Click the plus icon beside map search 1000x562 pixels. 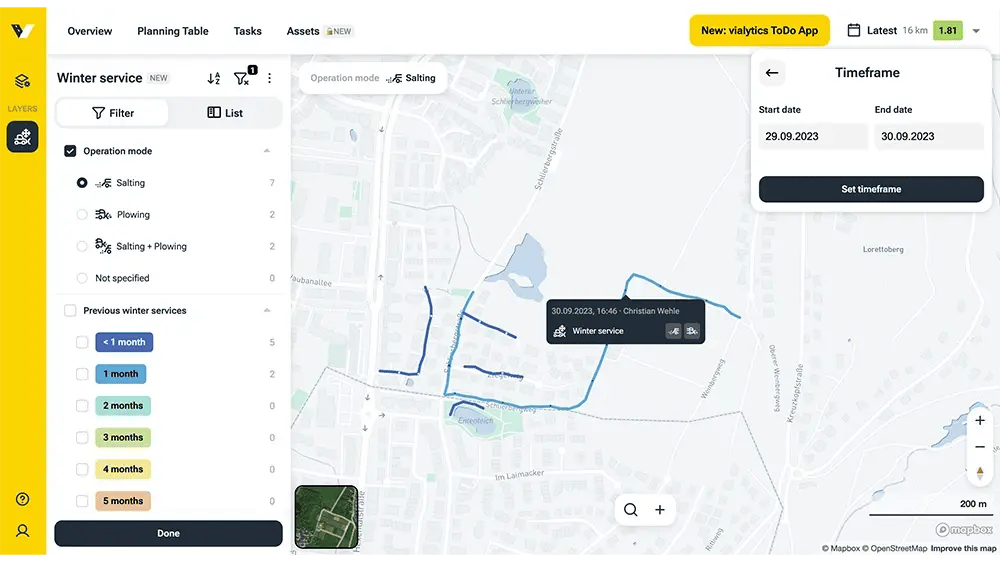(659, 510)
